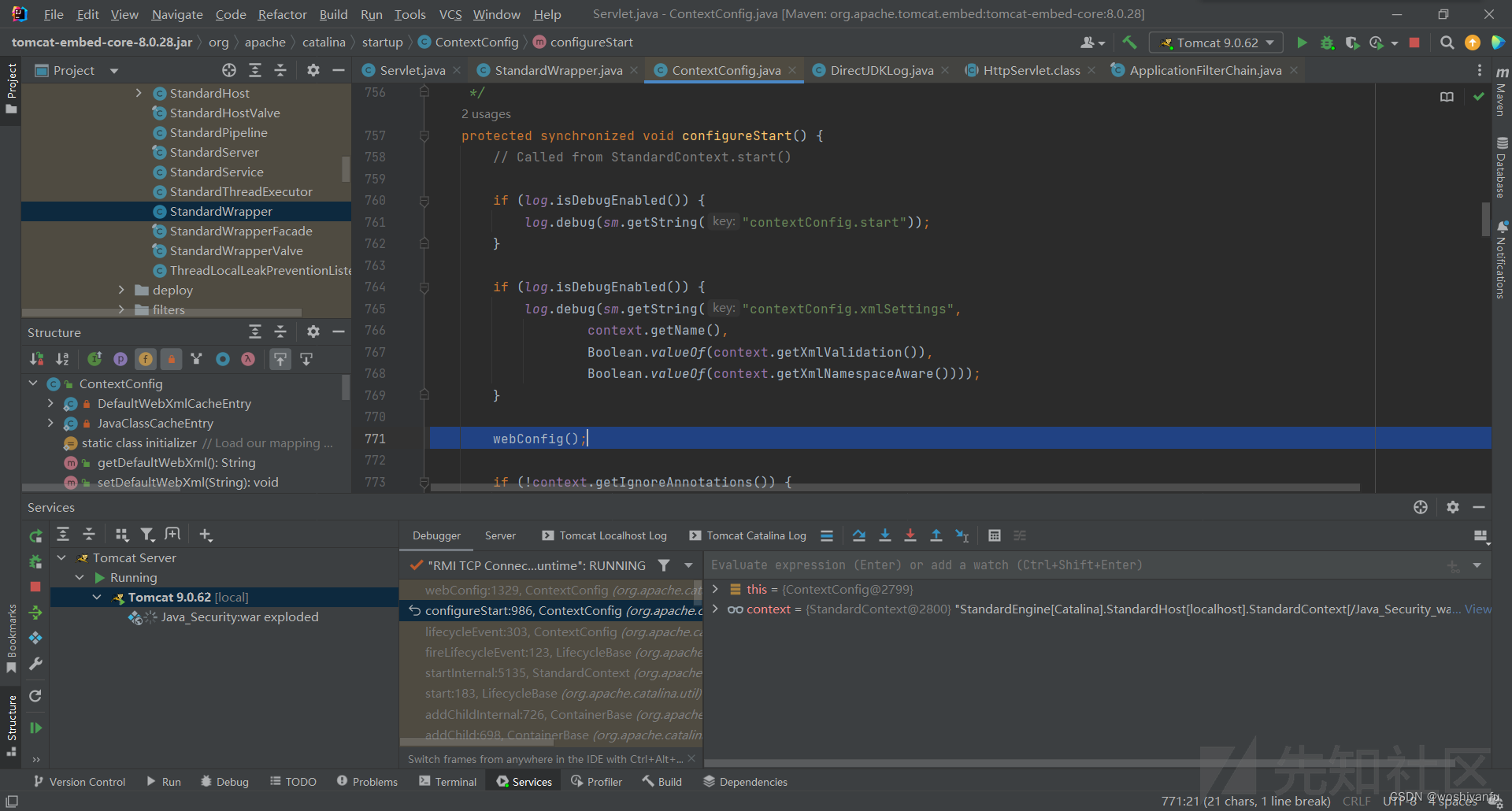Run the Tomcat 9.0.62 configuration
This screenshot has width=1512, height=811.
1302,43
